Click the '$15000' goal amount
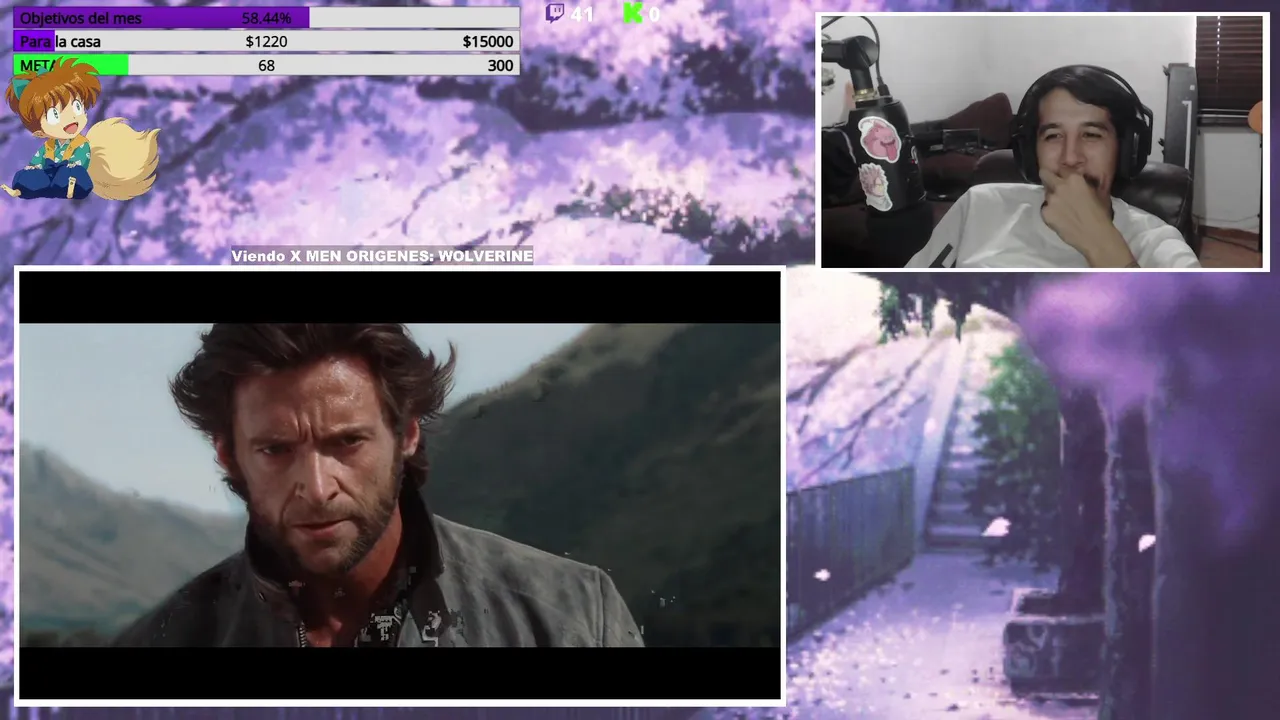Image resolution: width=1280 pixels, height=720 pixels. pos(488,41)
